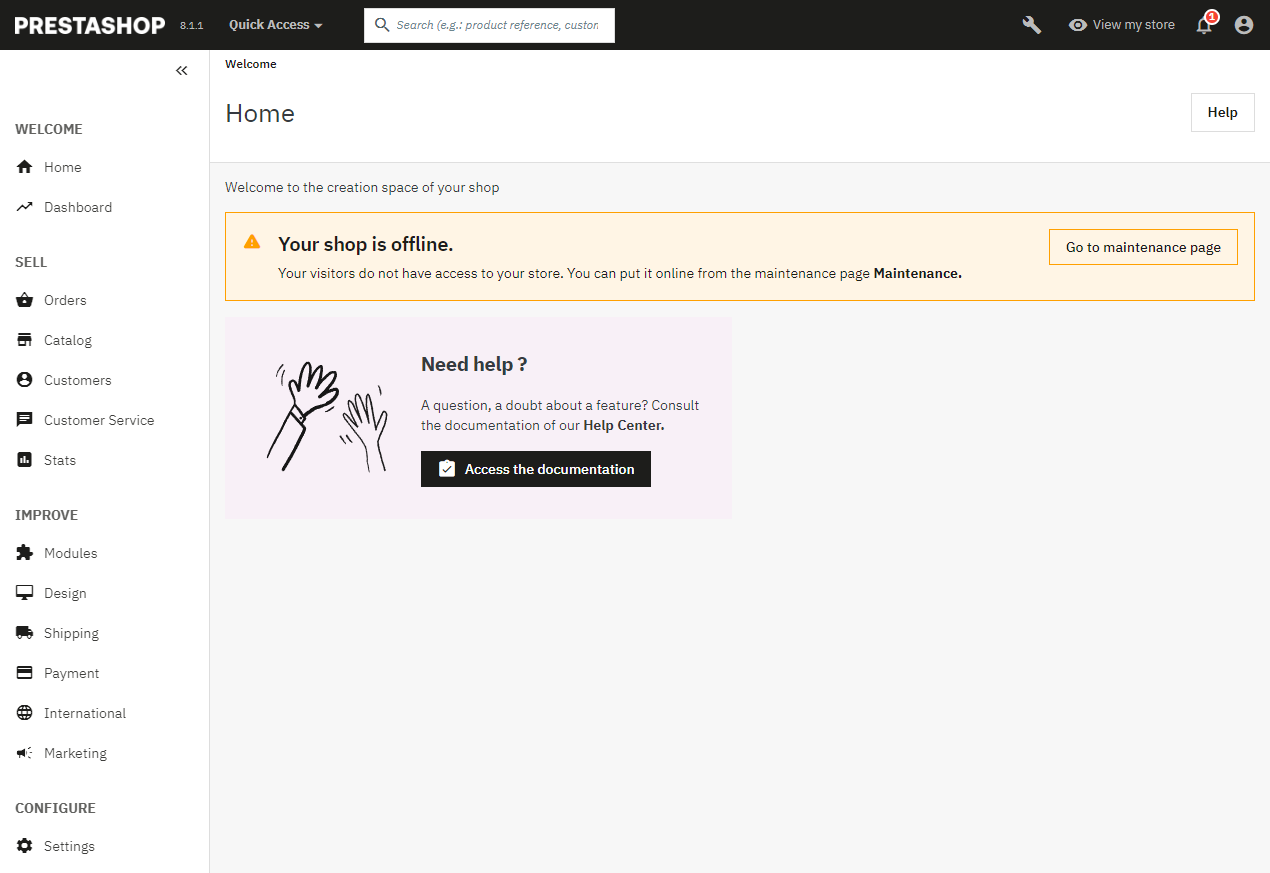Click the Payment card icon
The width and height of the screenshot is (1270, 873).
click(25, 673)
